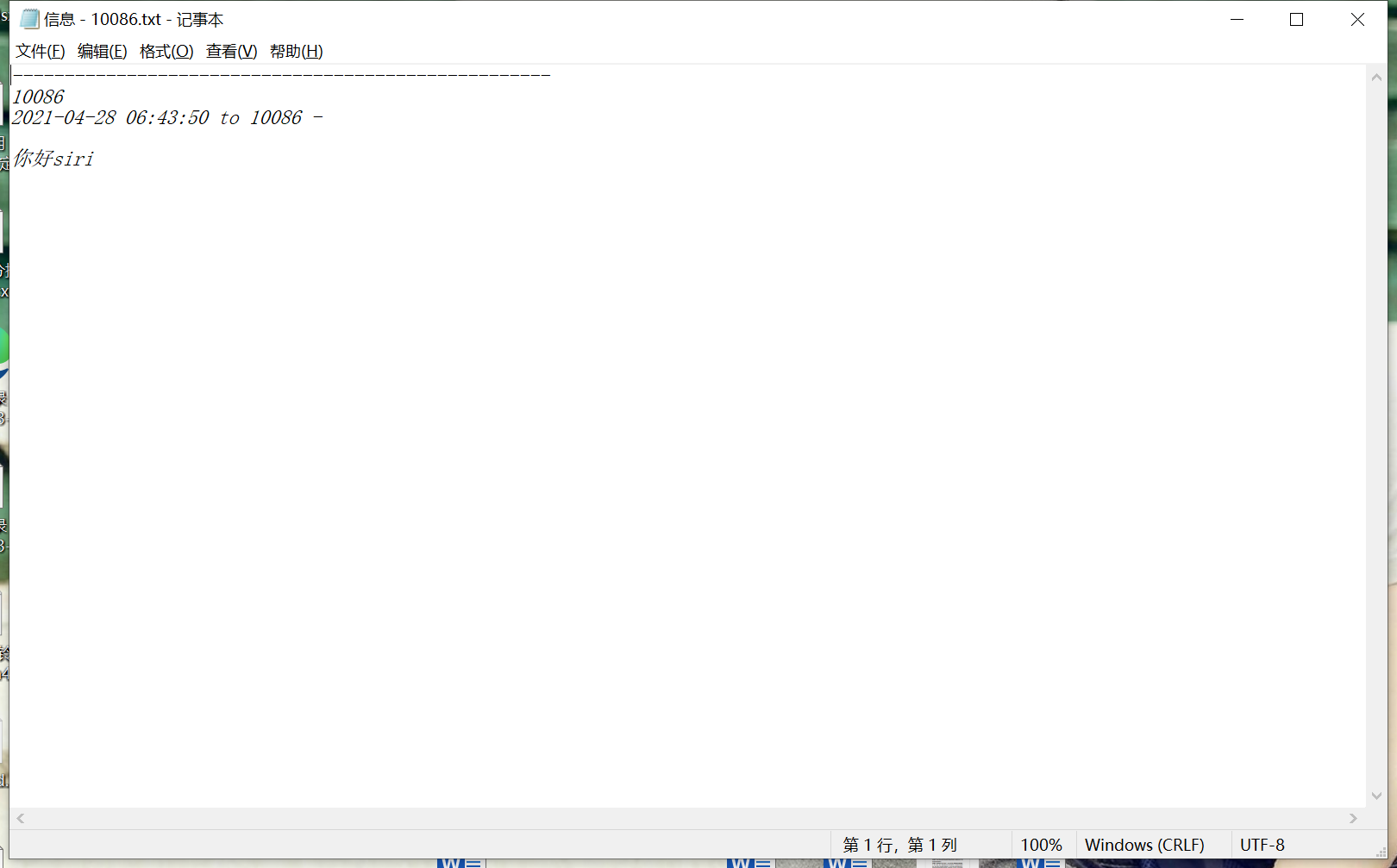Click 'UTF-8' encoding in status bar

coord(1262,846)
